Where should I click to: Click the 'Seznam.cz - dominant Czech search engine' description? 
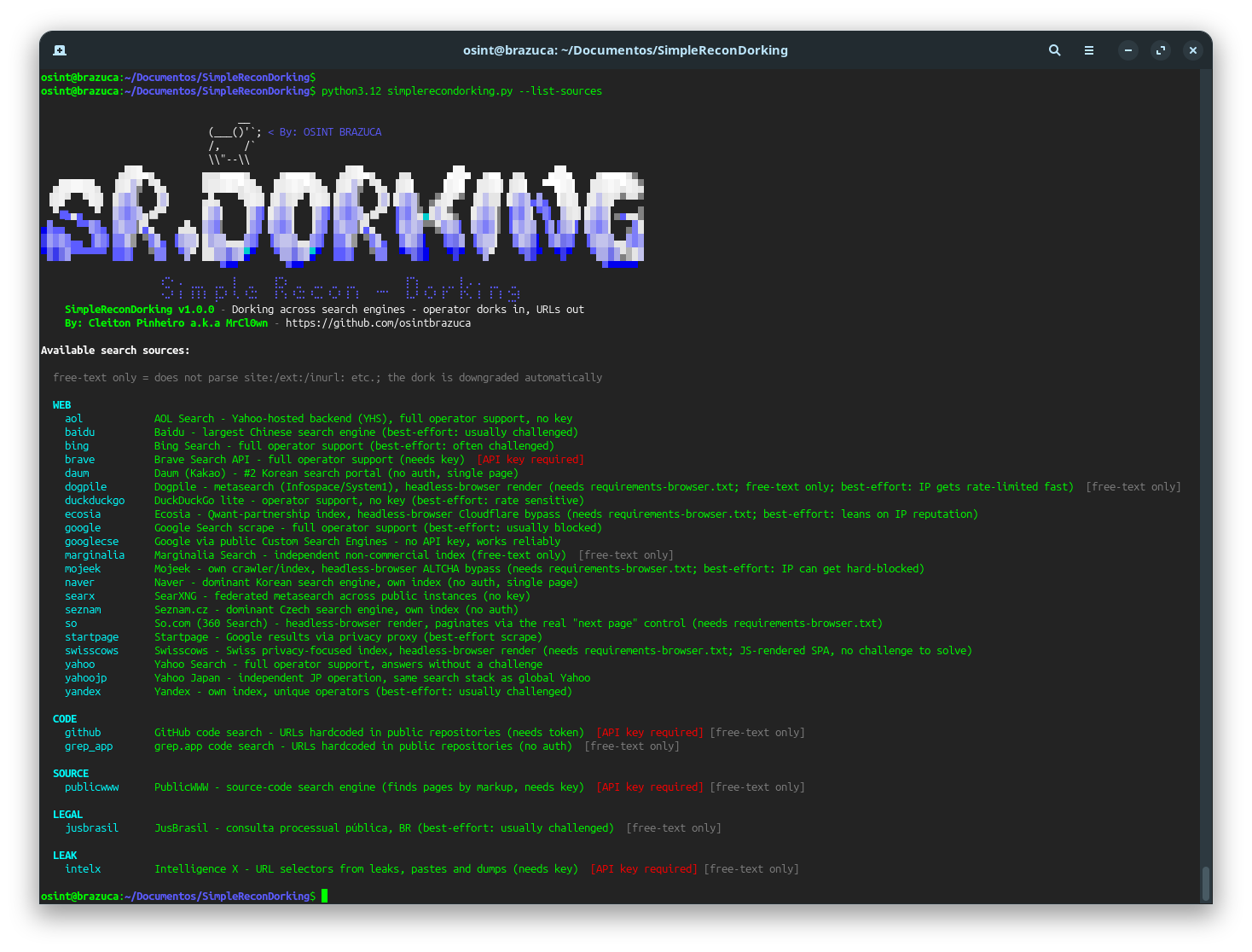(336, 610)
